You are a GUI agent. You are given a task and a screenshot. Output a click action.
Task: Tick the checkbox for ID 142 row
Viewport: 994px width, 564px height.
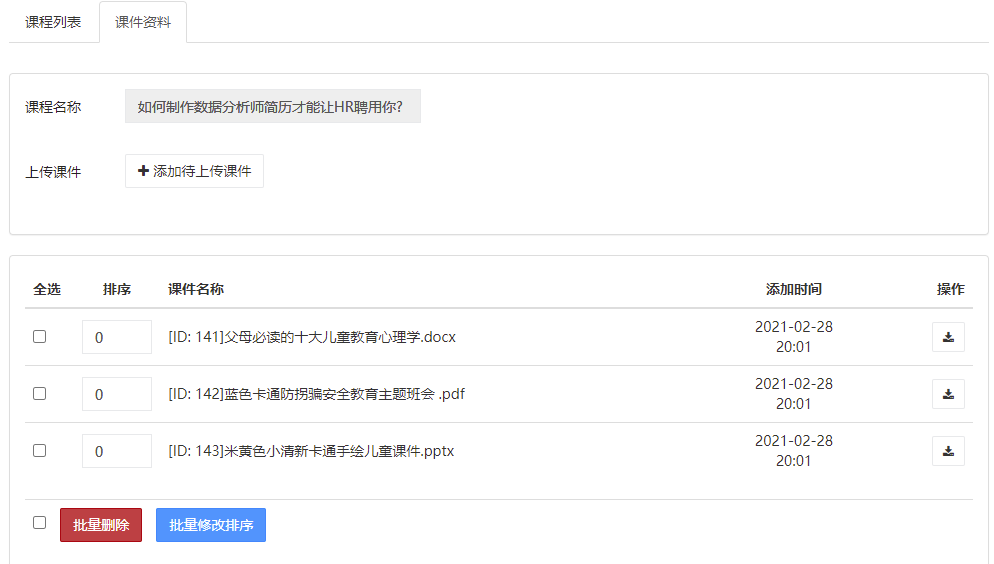pos(39,394)
